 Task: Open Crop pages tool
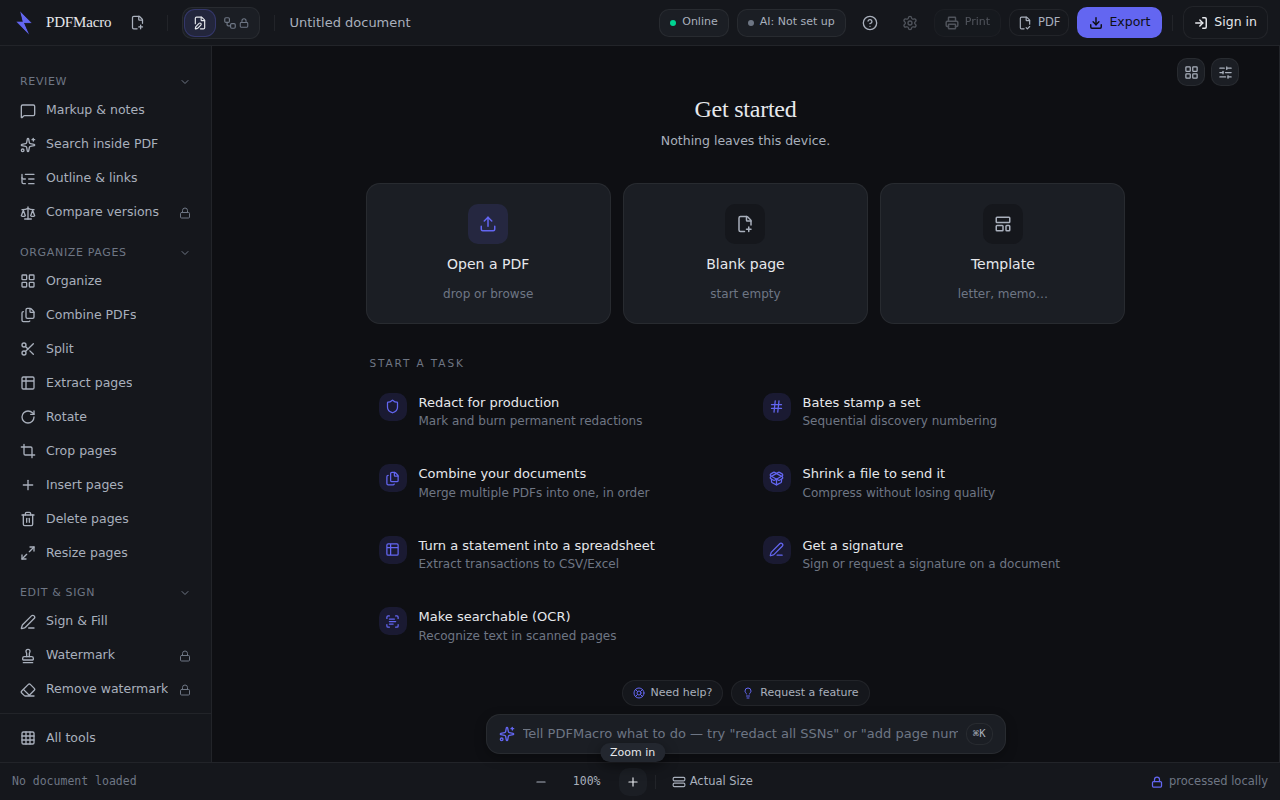point(106,451)
